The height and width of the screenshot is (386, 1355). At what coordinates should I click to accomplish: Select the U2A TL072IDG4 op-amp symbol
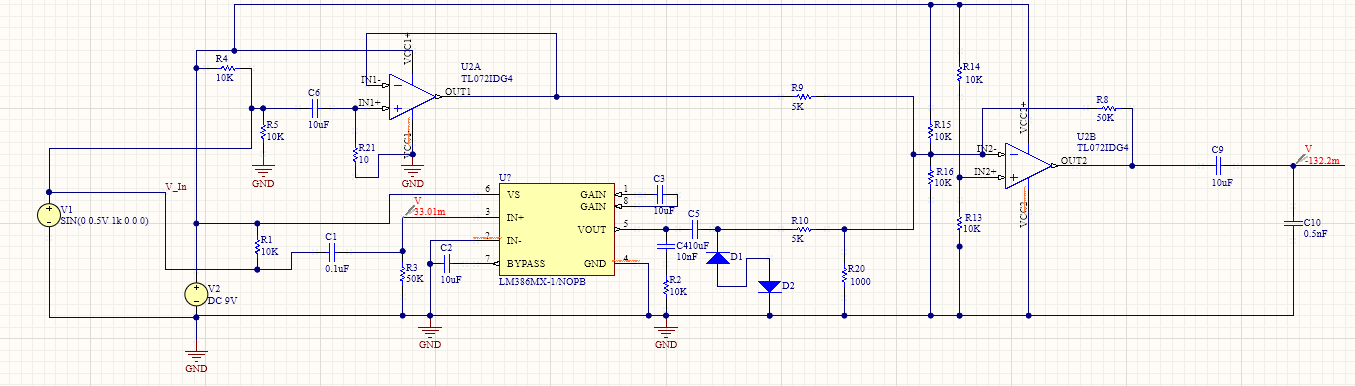click(x=413, y=97)
